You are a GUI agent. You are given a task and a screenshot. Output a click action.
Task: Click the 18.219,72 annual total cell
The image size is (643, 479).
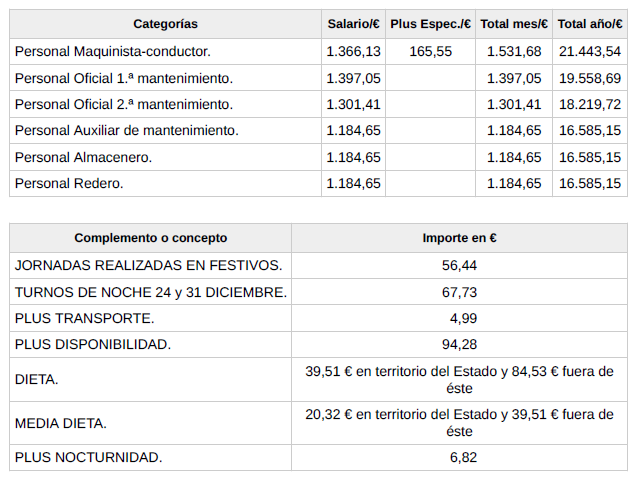(589, 104)
